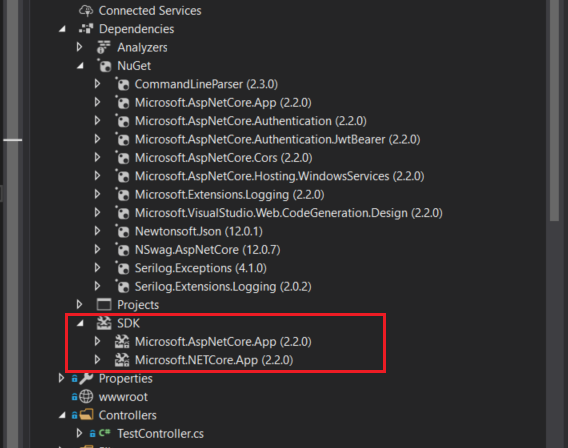This screenshot has width=568, height=448.
Task: Expand the Properties node
Action: 62,378
